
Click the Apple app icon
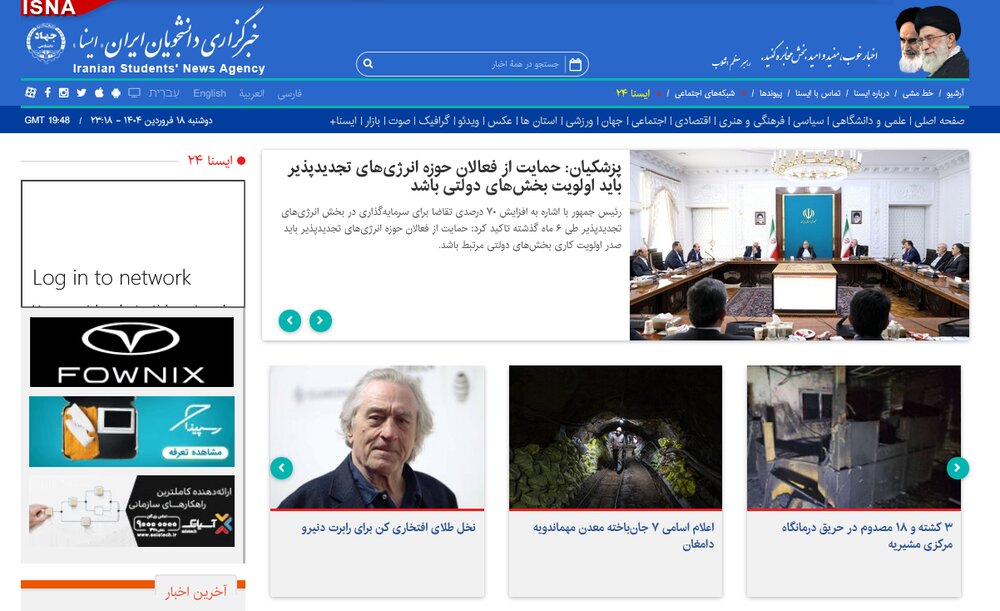(x=99, y=92)
